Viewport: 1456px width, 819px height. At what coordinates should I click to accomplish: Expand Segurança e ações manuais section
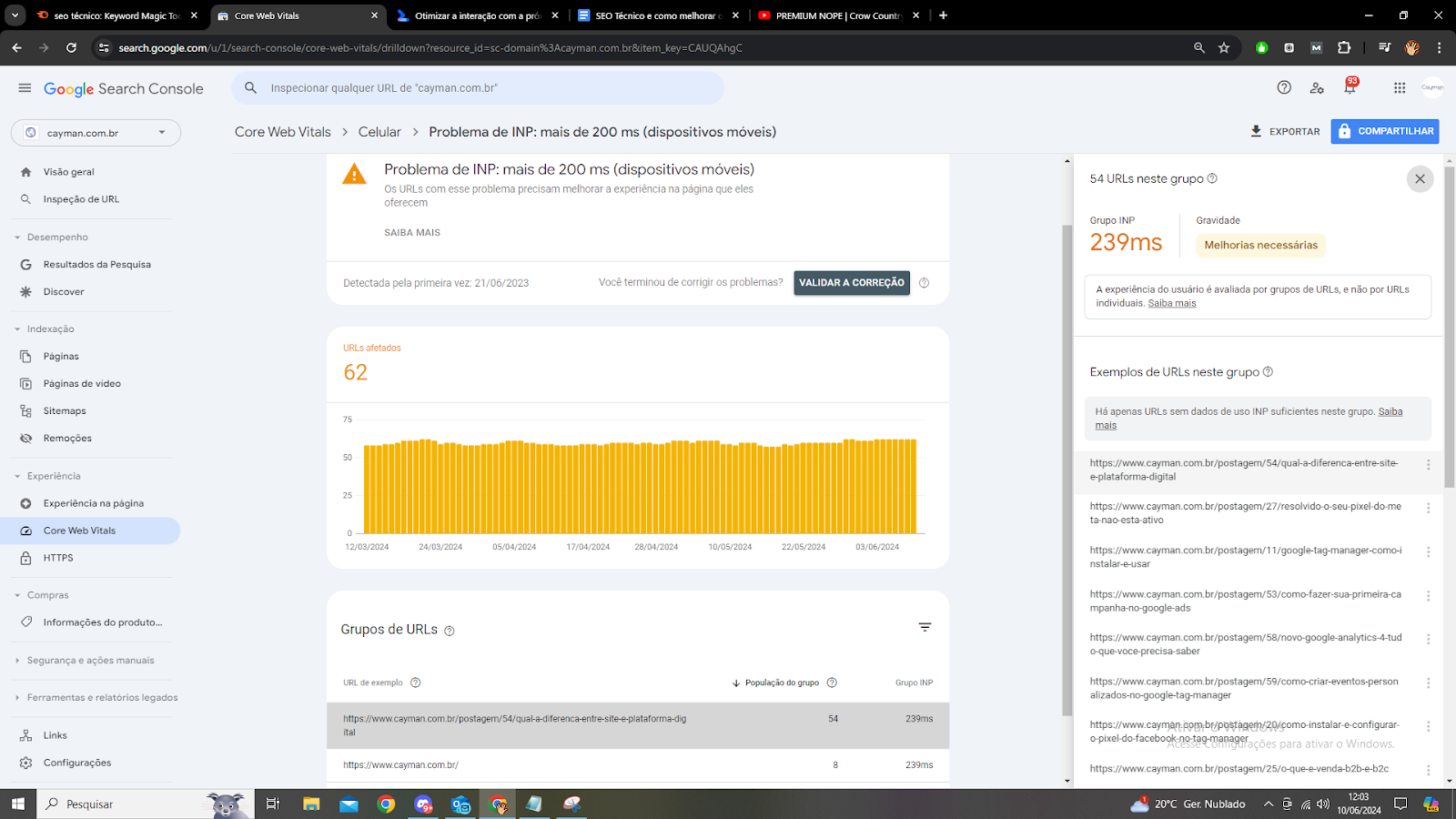(17, 661)
